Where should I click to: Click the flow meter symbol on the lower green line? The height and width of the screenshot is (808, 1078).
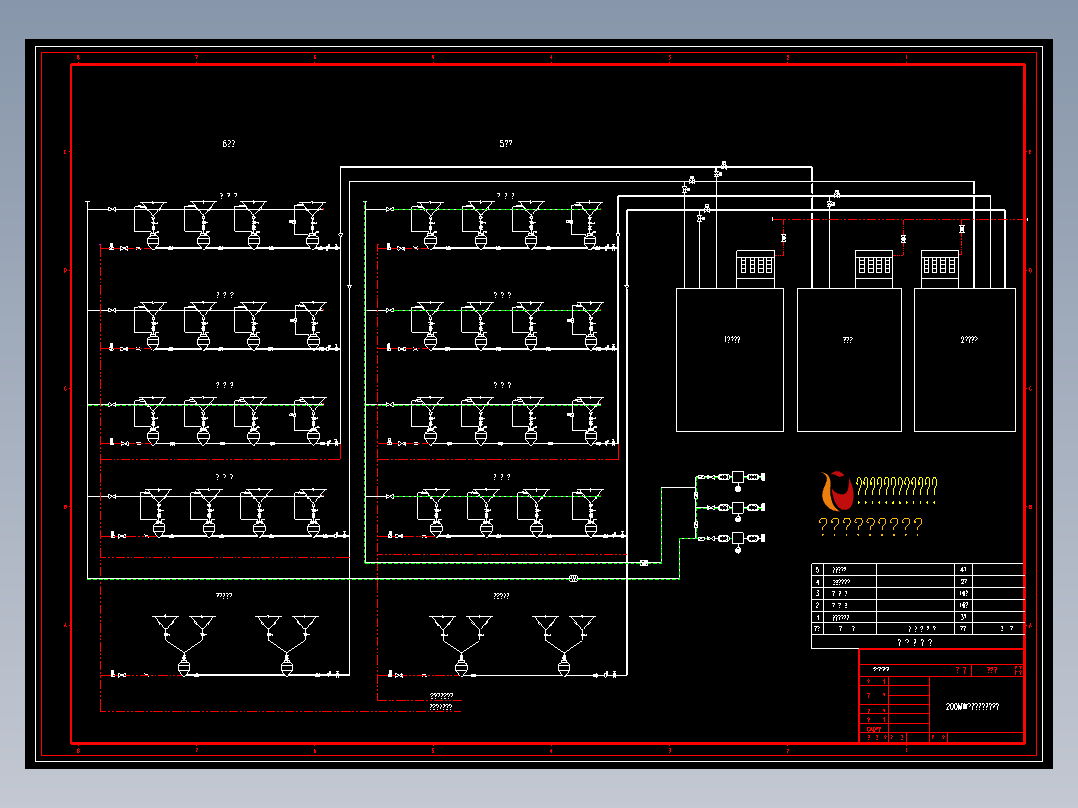click(x=573, y=578)
